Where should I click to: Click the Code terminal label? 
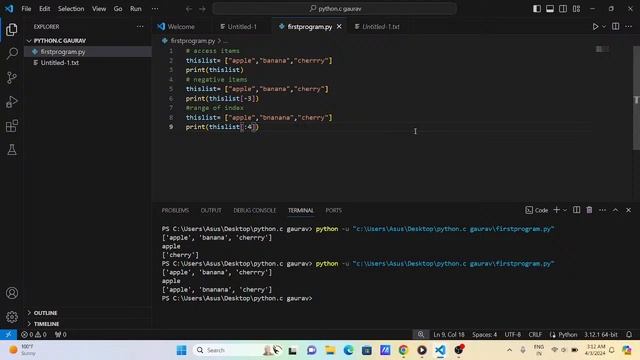[x=537, y=210]
